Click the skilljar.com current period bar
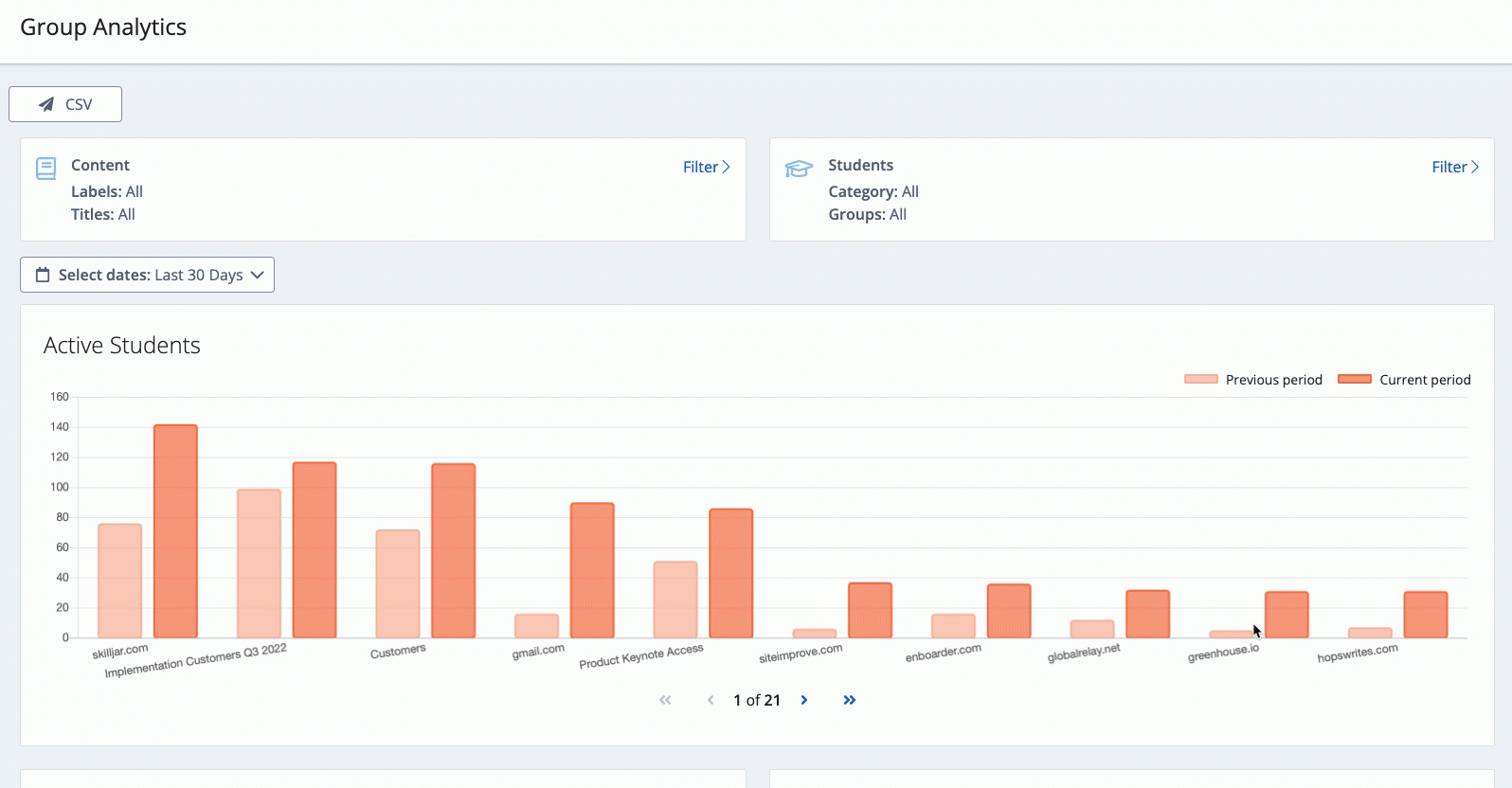This screenshot has width=1512, height=788. pyautogui.click(x=175, y=531)
